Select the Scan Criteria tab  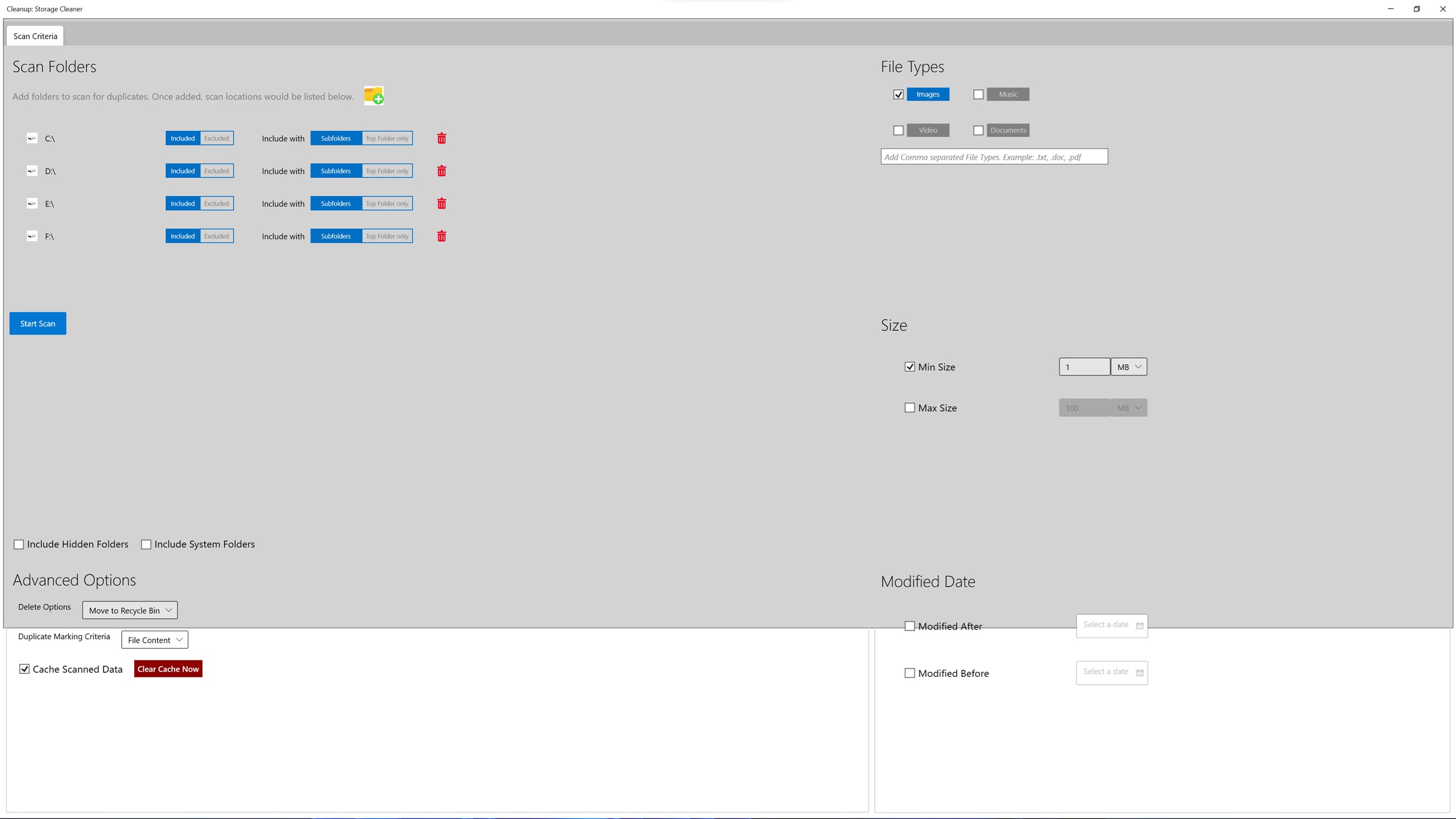tap(35, 36)
